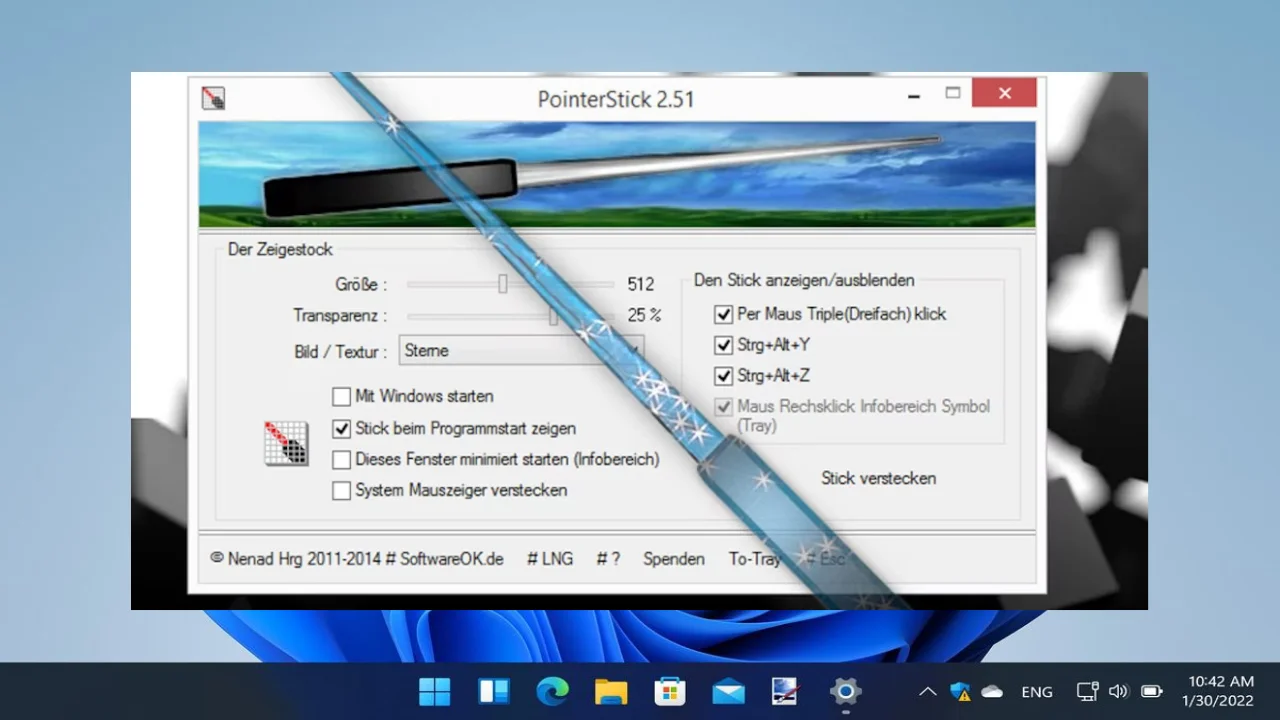Open network status icon in tray
Viewport: 1280px width, 720px height.
click(1087, 691)
